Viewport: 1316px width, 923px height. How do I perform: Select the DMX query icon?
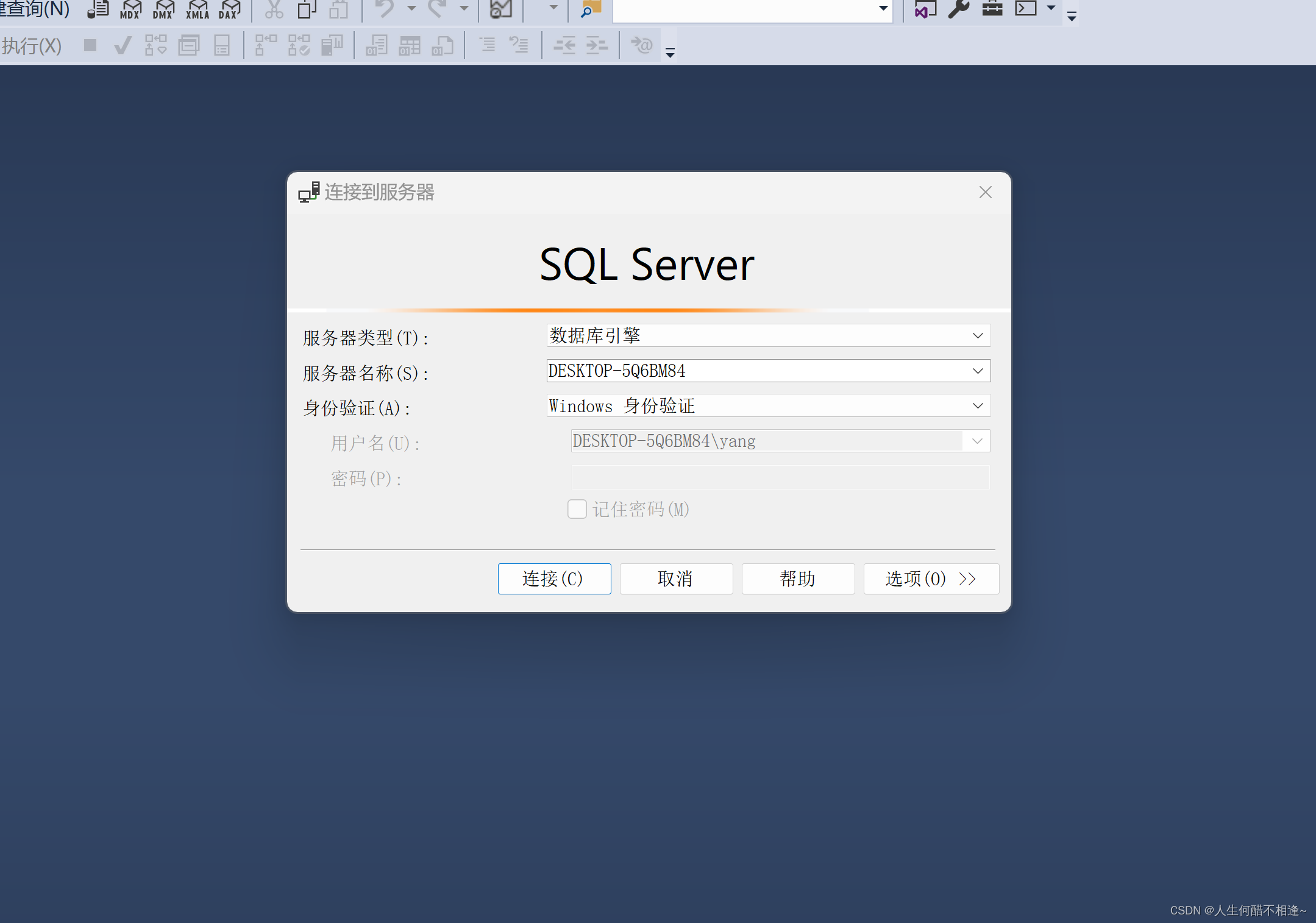pos(163,9)
